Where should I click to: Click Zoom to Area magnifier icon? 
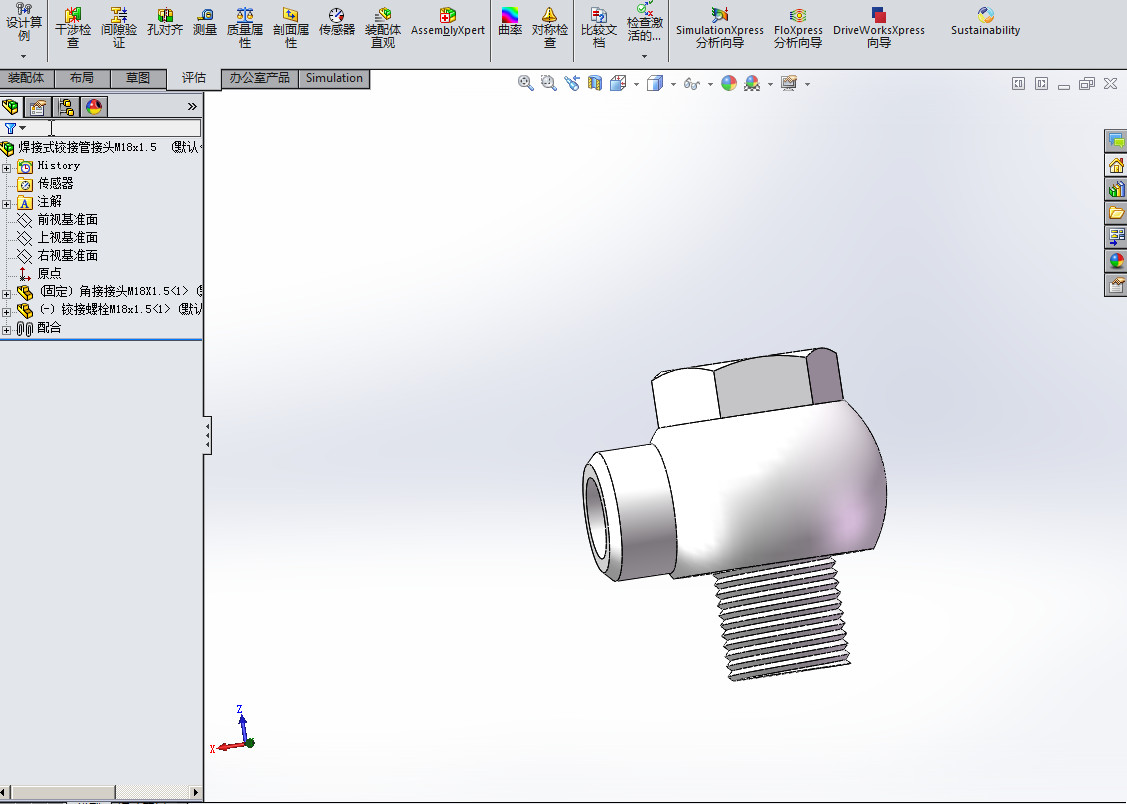click(548, 83)
